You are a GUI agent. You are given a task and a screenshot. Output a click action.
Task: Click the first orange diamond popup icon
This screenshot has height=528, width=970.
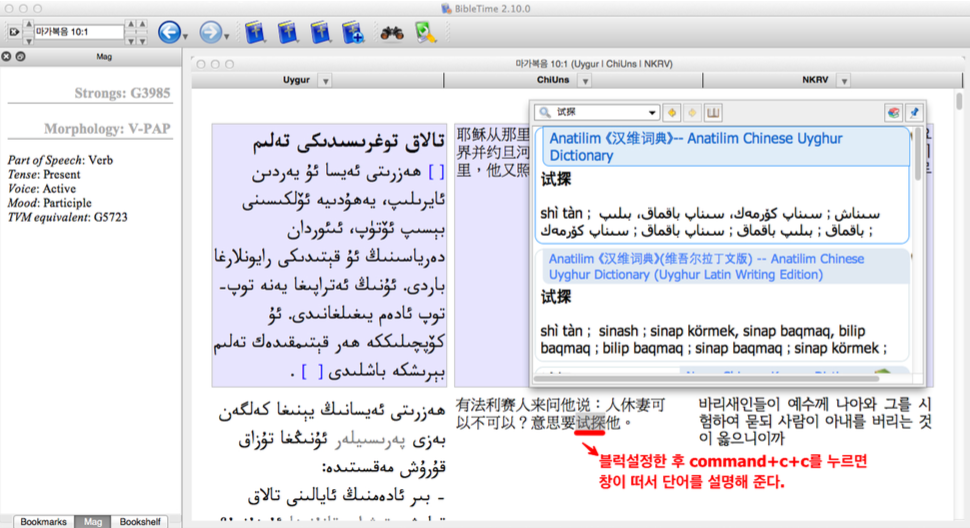[x=672, y=113]
